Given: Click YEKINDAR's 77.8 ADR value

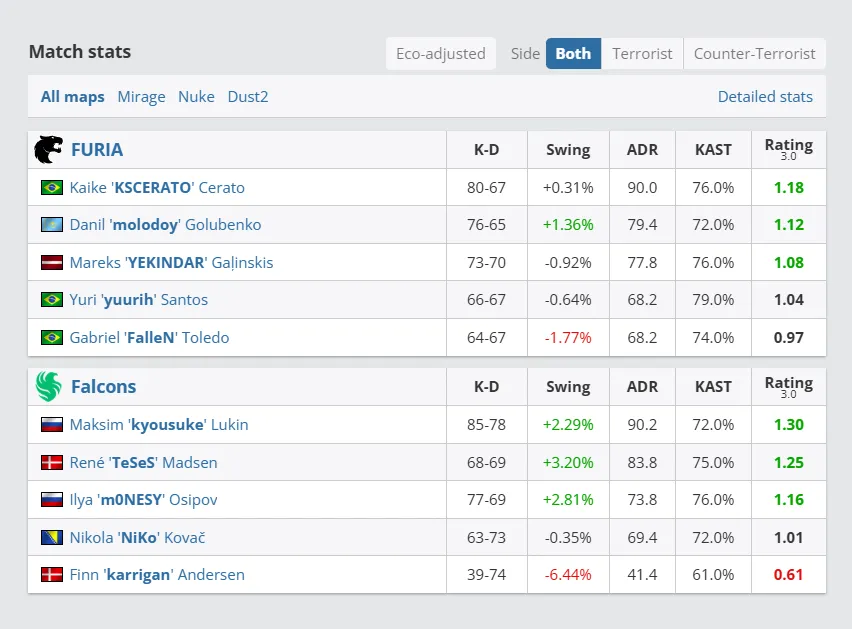Looking at the screenshot, I should [x=642, y=262].
